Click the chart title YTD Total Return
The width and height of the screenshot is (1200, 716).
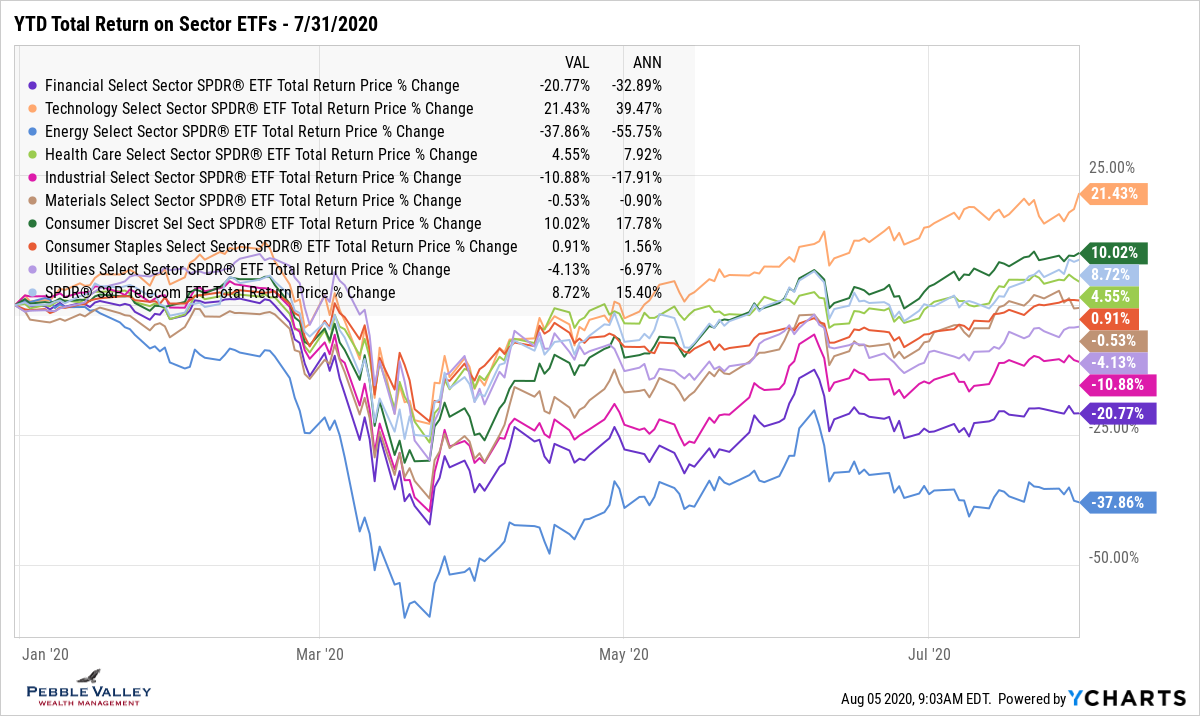(196, 23)
